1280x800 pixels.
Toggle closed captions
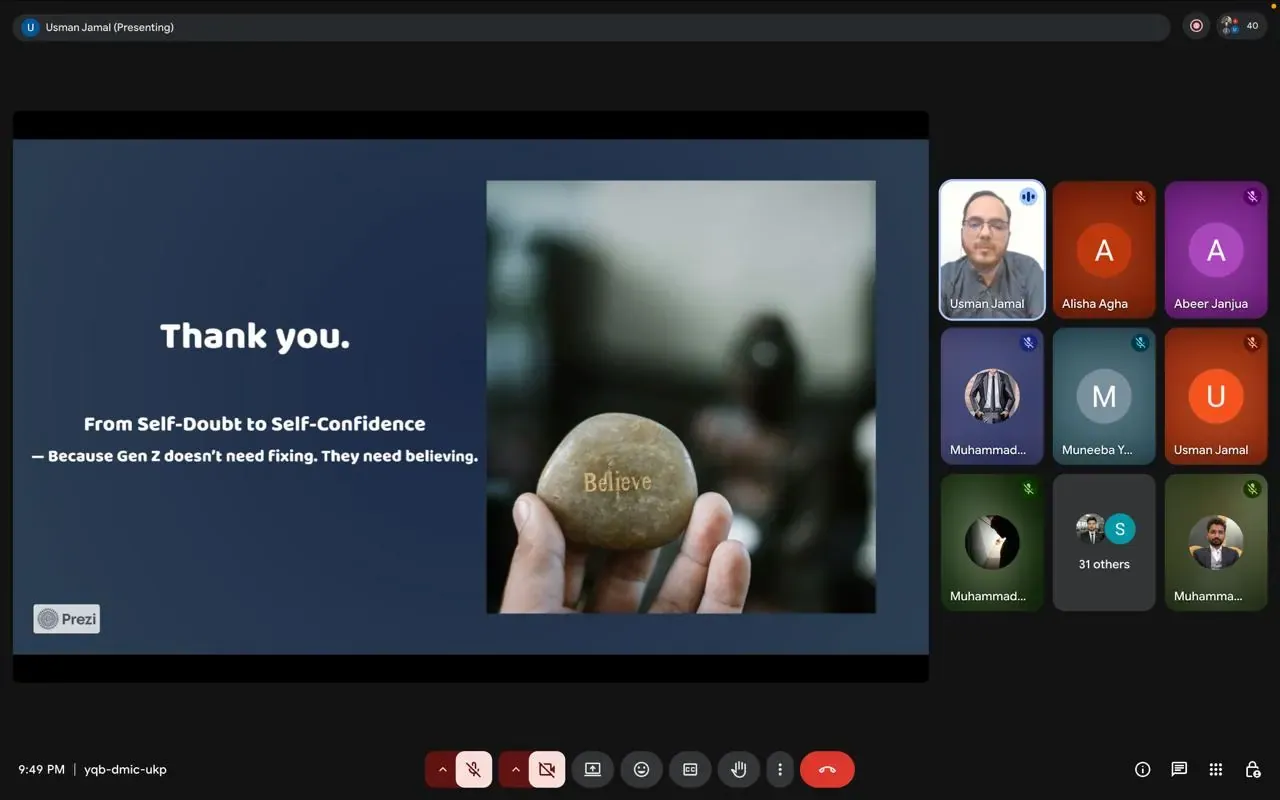tap(690, 770)
